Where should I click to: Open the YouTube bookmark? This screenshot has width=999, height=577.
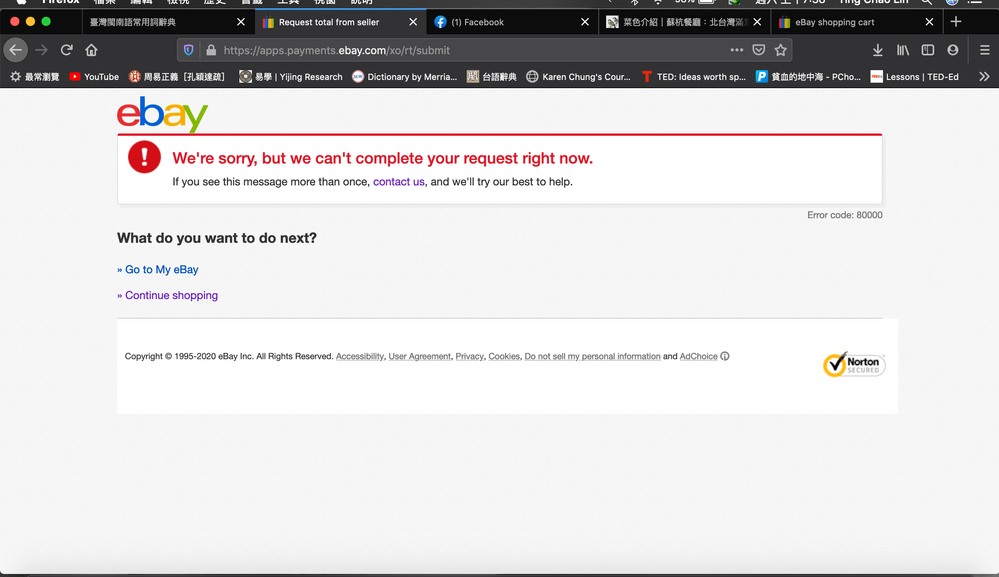(94, 77)
